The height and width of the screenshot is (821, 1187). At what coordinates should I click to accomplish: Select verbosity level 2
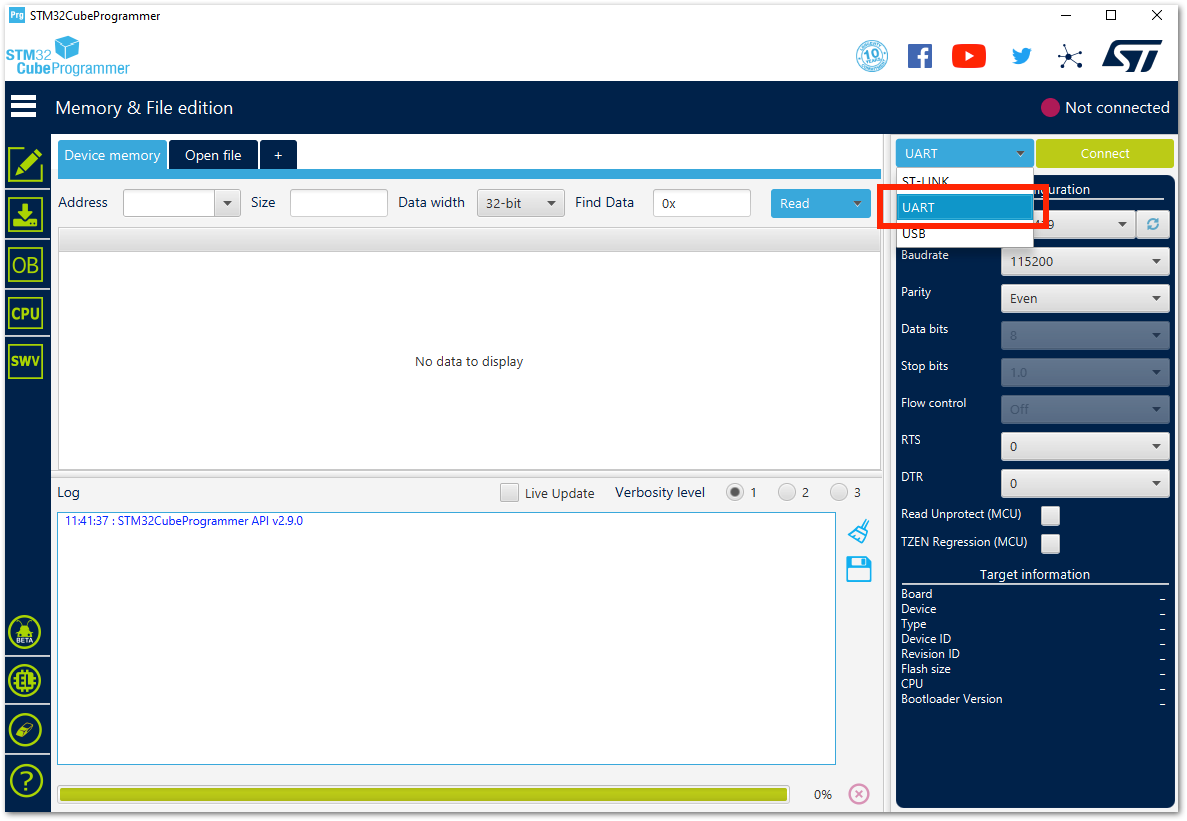point(787,493)
